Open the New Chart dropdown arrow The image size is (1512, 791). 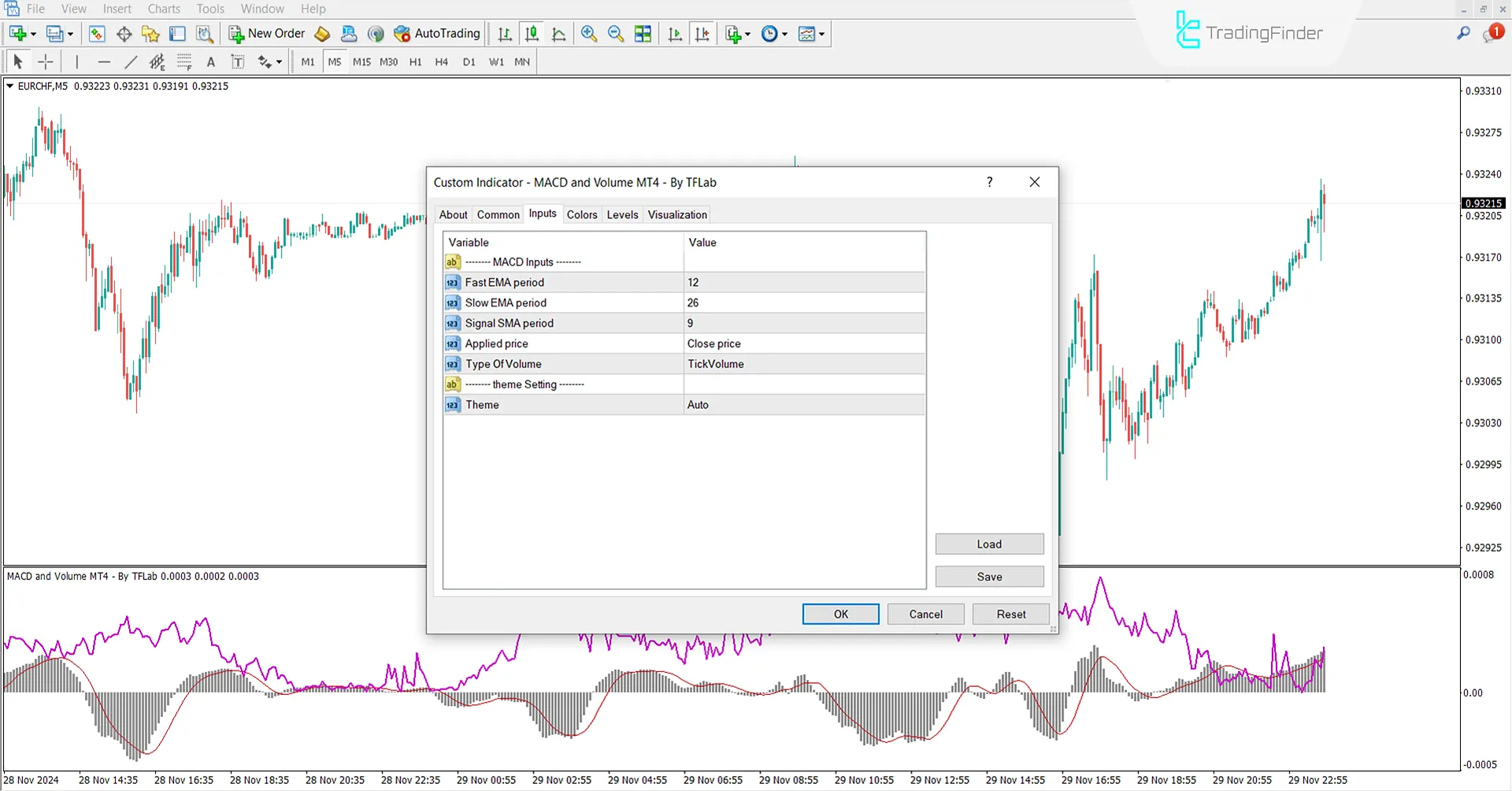[33, 35]
